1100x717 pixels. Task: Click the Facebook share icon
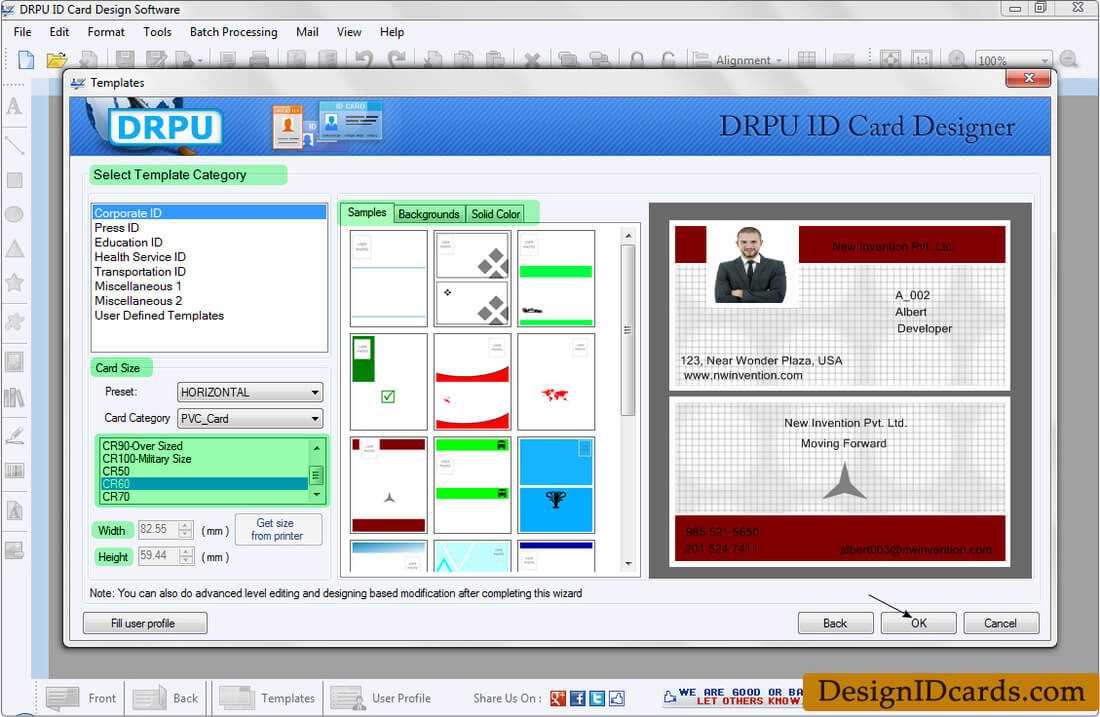[577, 699]
